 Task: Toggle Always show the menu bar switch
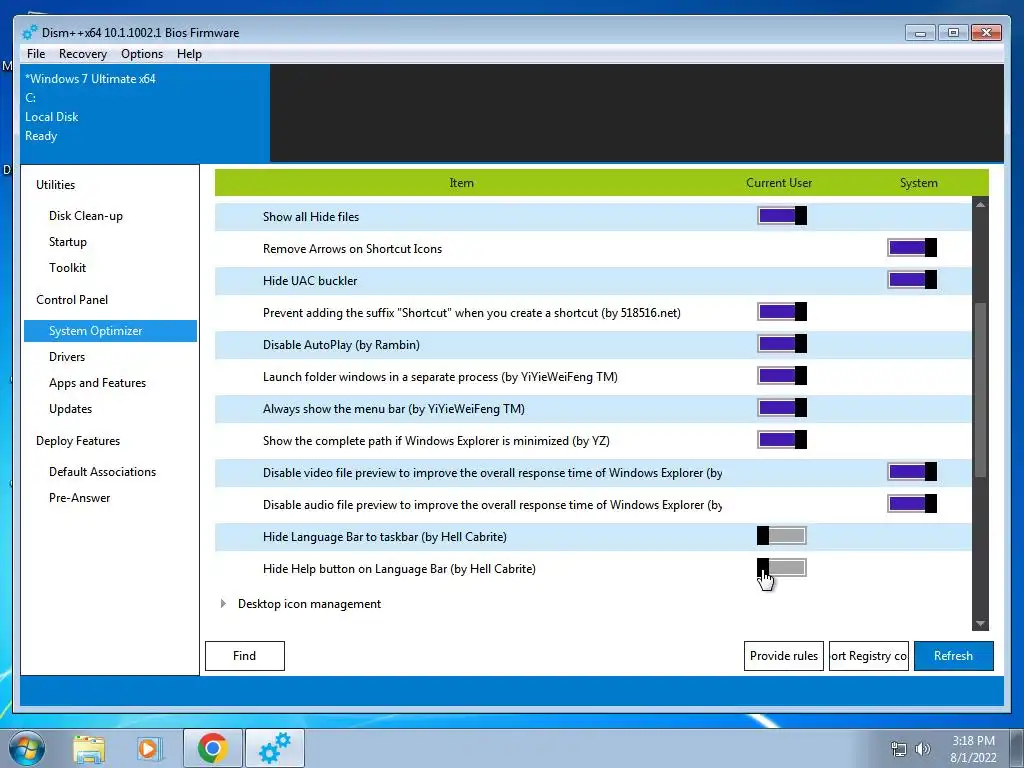coord(782,408)
